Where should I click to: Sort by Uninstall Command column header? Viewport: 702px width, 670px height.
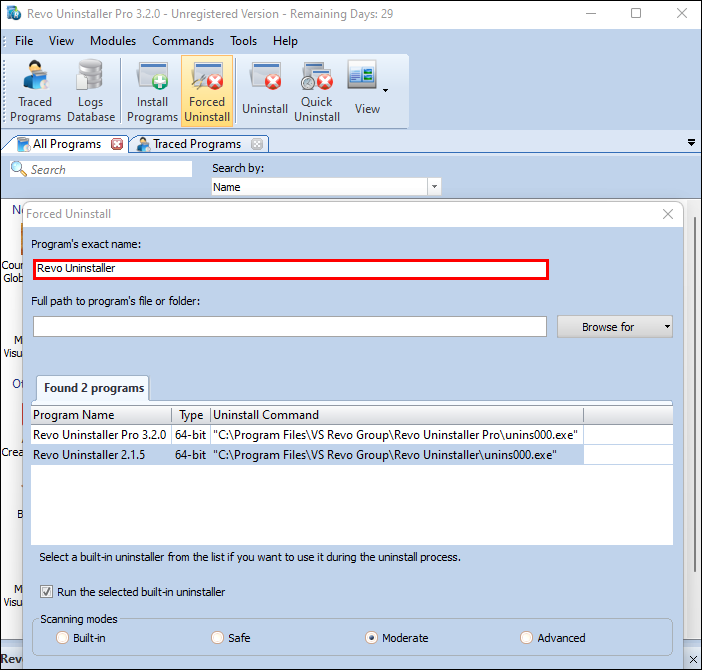[397, 415]
